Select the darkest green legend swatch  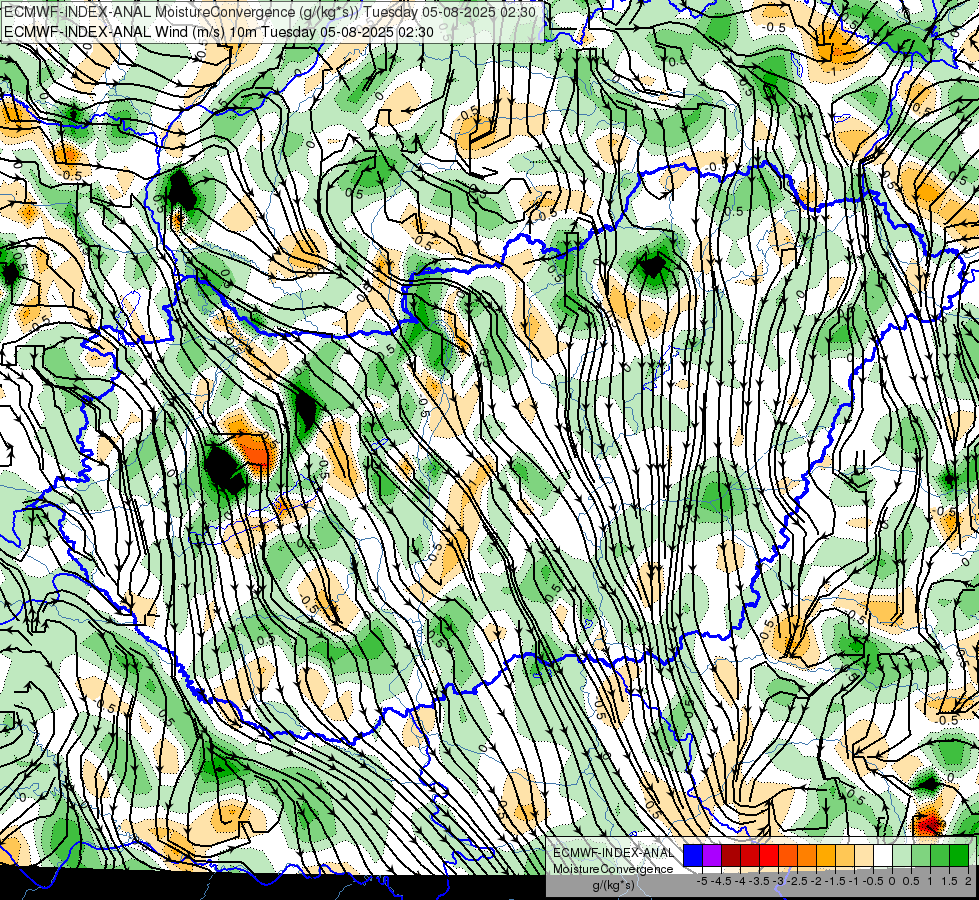pos(959,855)
